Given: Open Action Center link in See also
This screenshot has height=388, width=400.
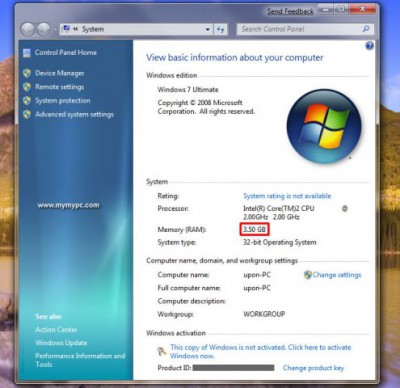Looking at the screenshot, I should [56, 330].
